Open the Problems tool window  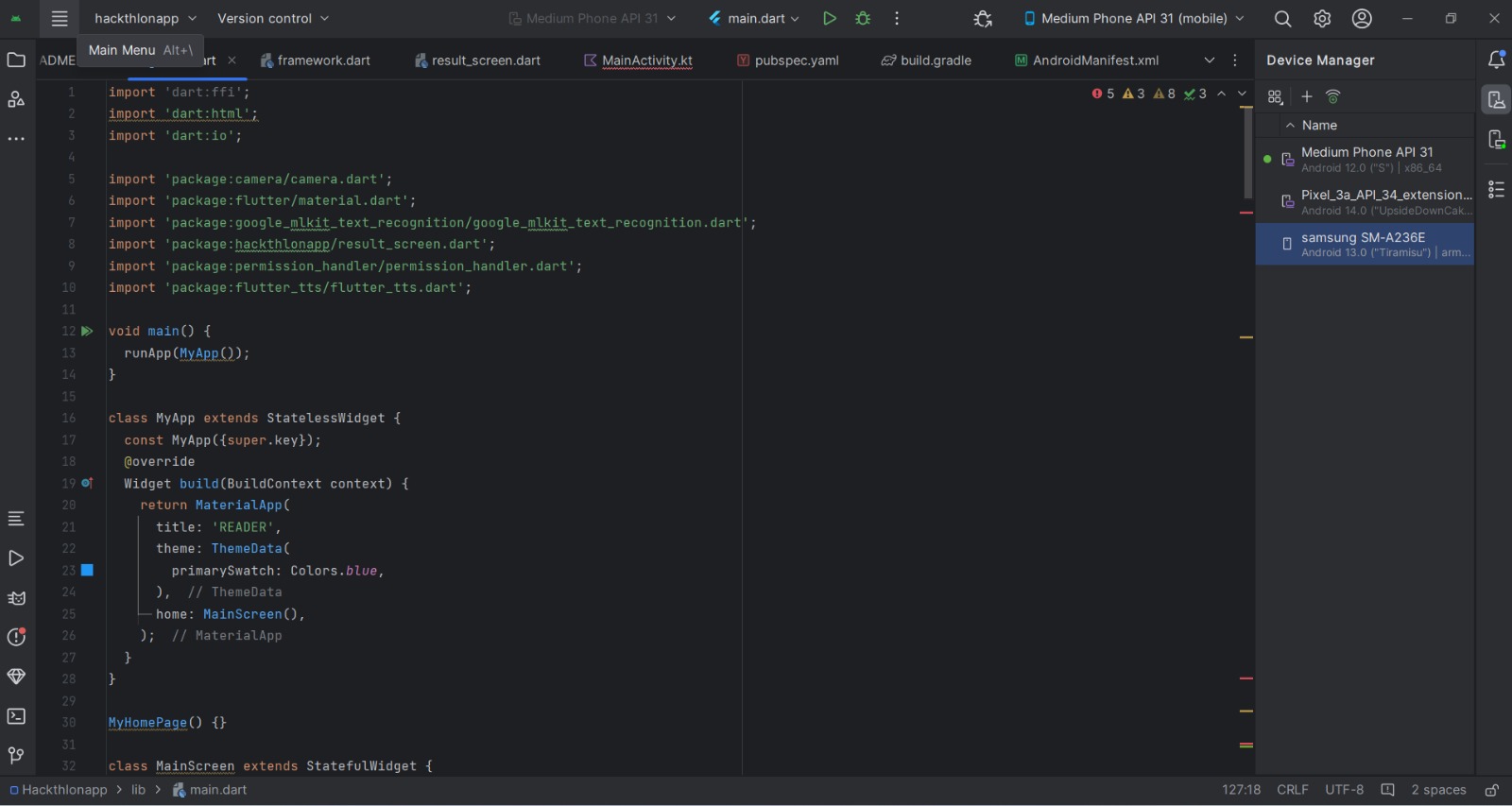point(16,637)
